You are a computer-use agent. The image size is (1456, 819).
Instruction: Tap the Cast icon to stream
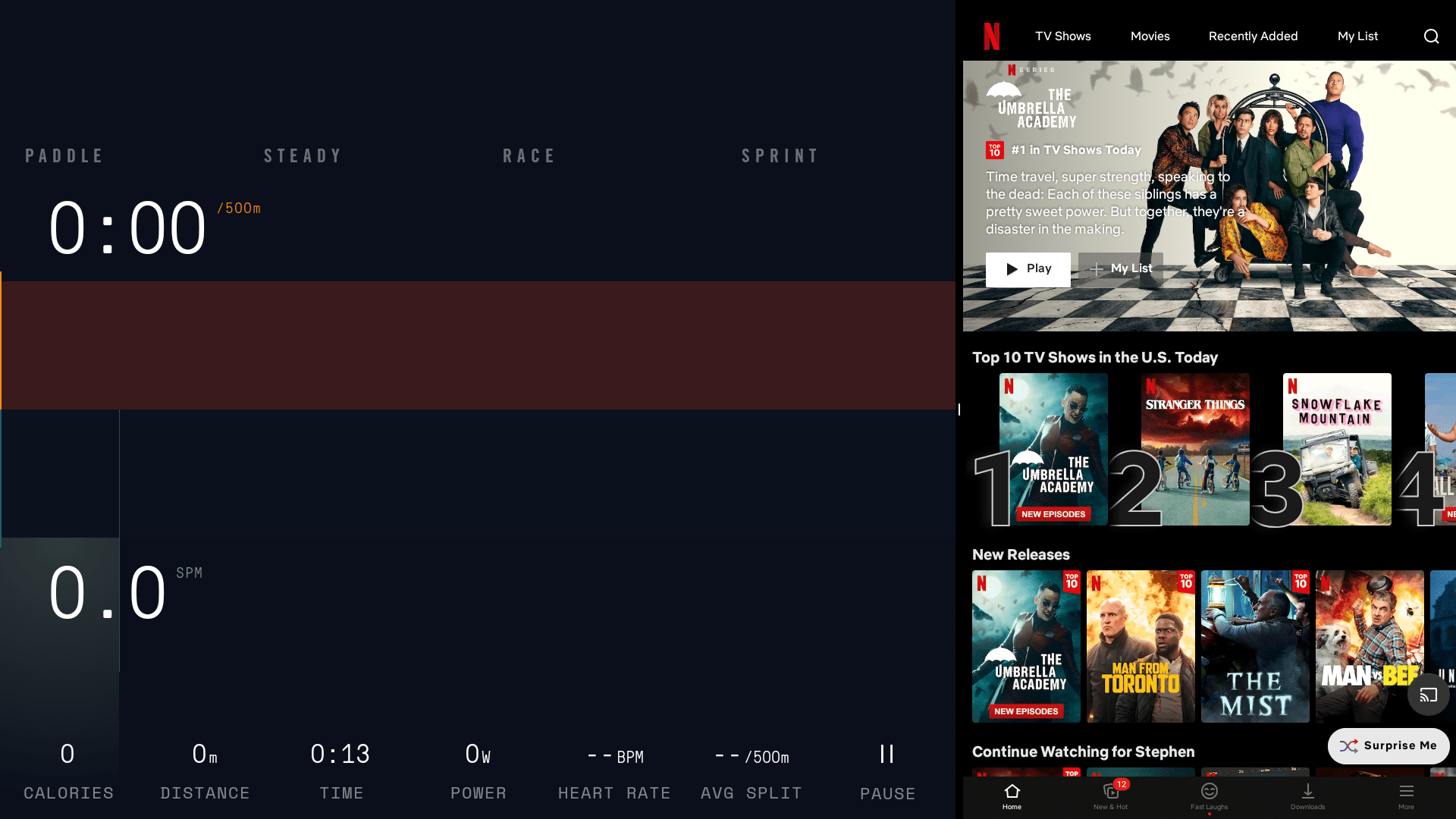pyautogui.click(x=1428, y=694)
